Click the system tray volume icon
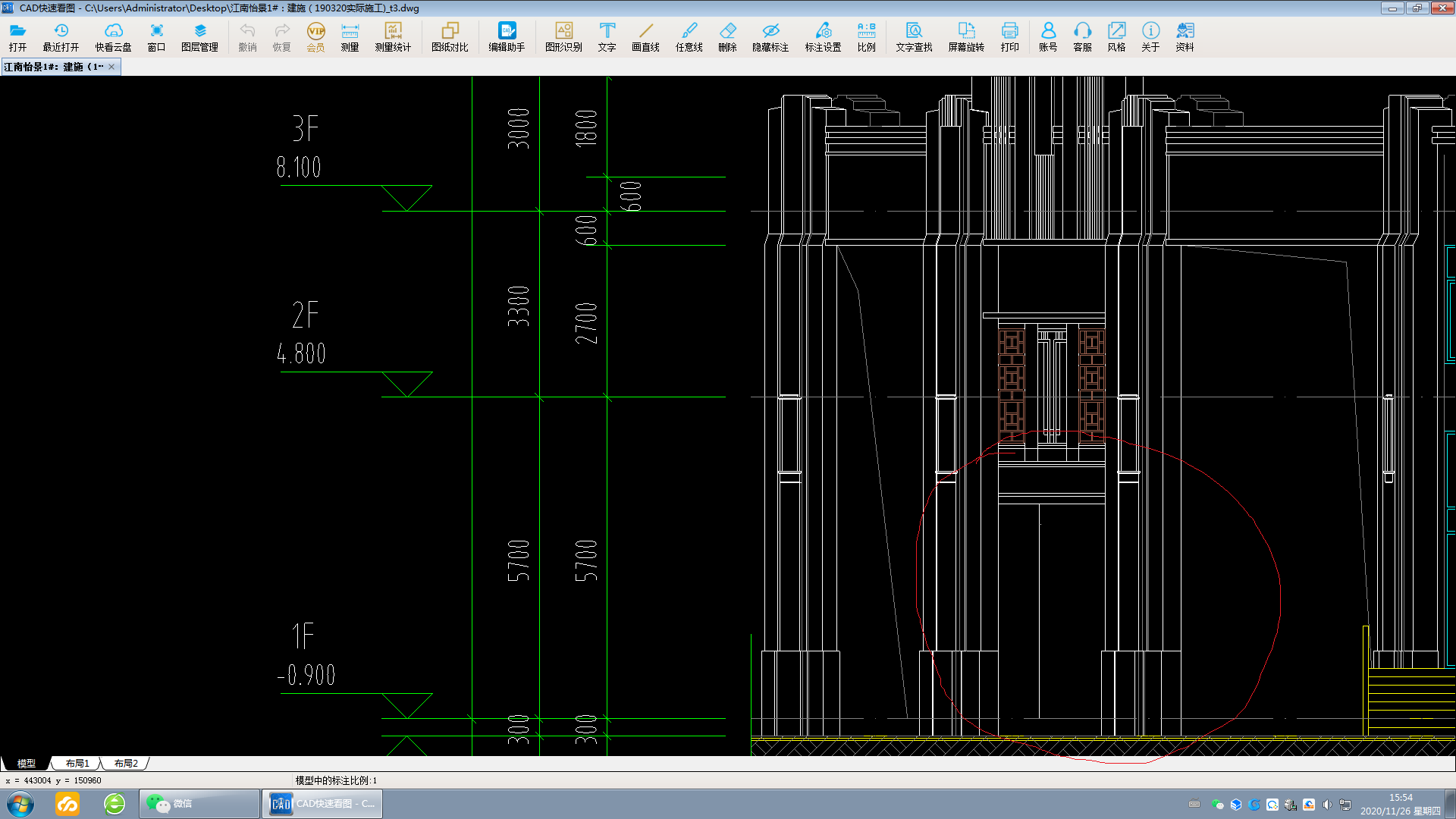The width and height of the screenshot is (1456, 819). [x=1327, y=805]
